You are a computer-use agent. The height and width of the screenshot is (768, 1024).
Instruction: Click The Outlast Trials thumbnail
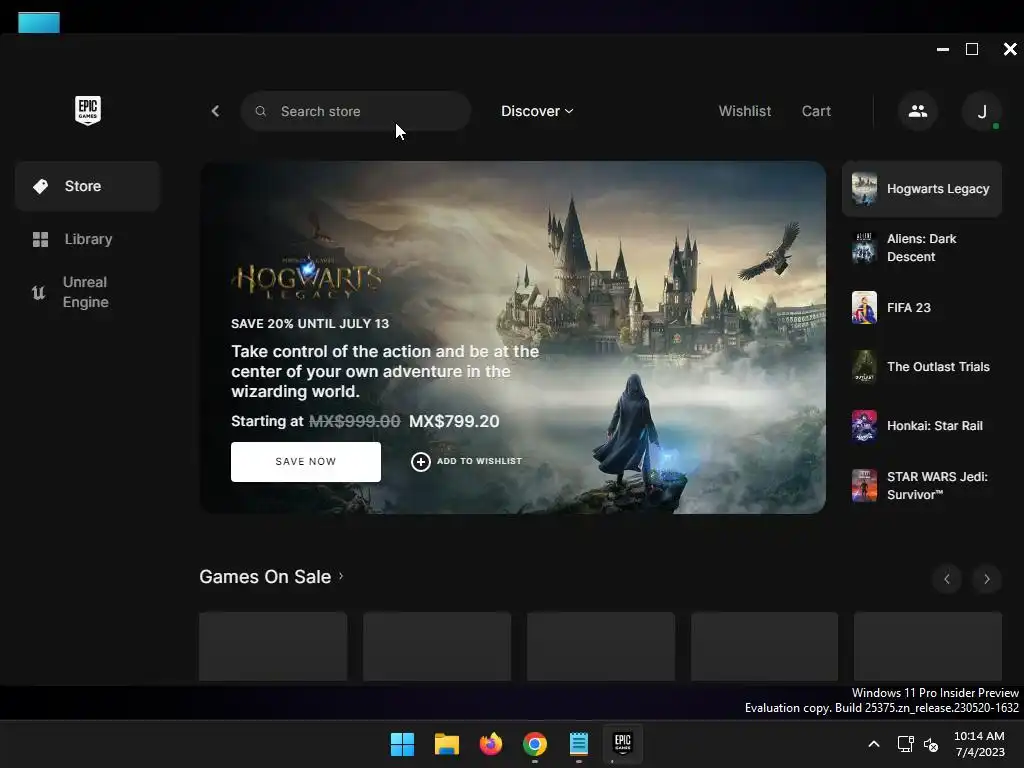point(864,367)
